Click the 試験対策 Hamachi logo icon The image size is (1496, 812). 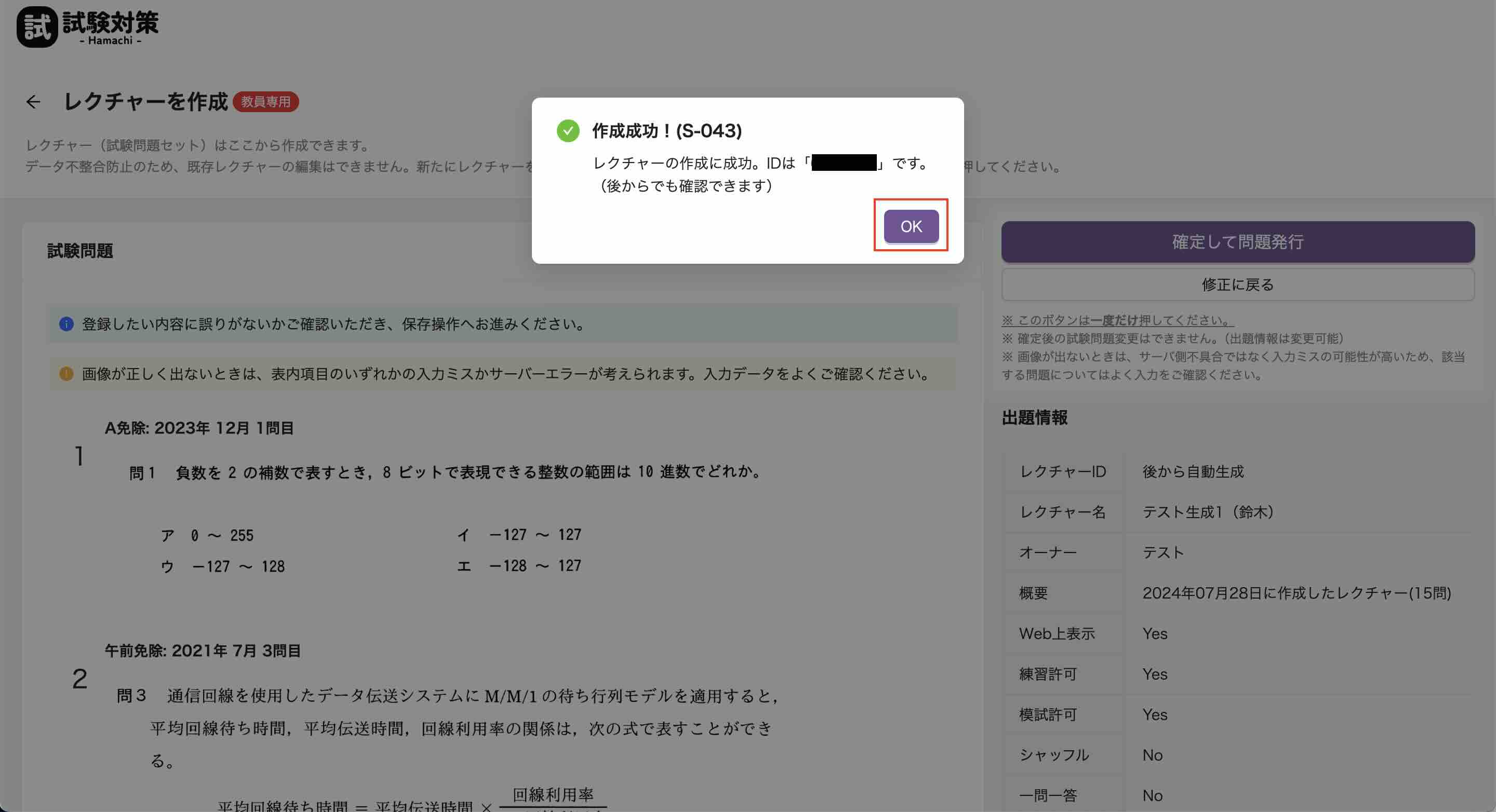tap(37, 28)
